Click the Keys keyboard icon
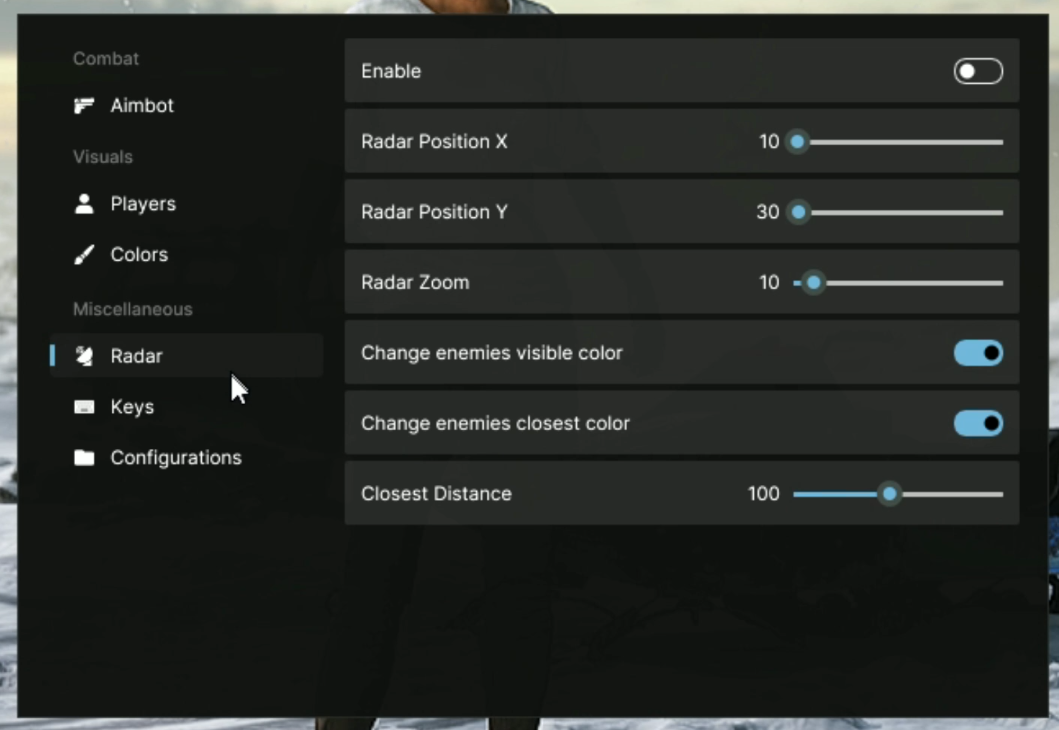The image size is (1059, 730). 84,407
